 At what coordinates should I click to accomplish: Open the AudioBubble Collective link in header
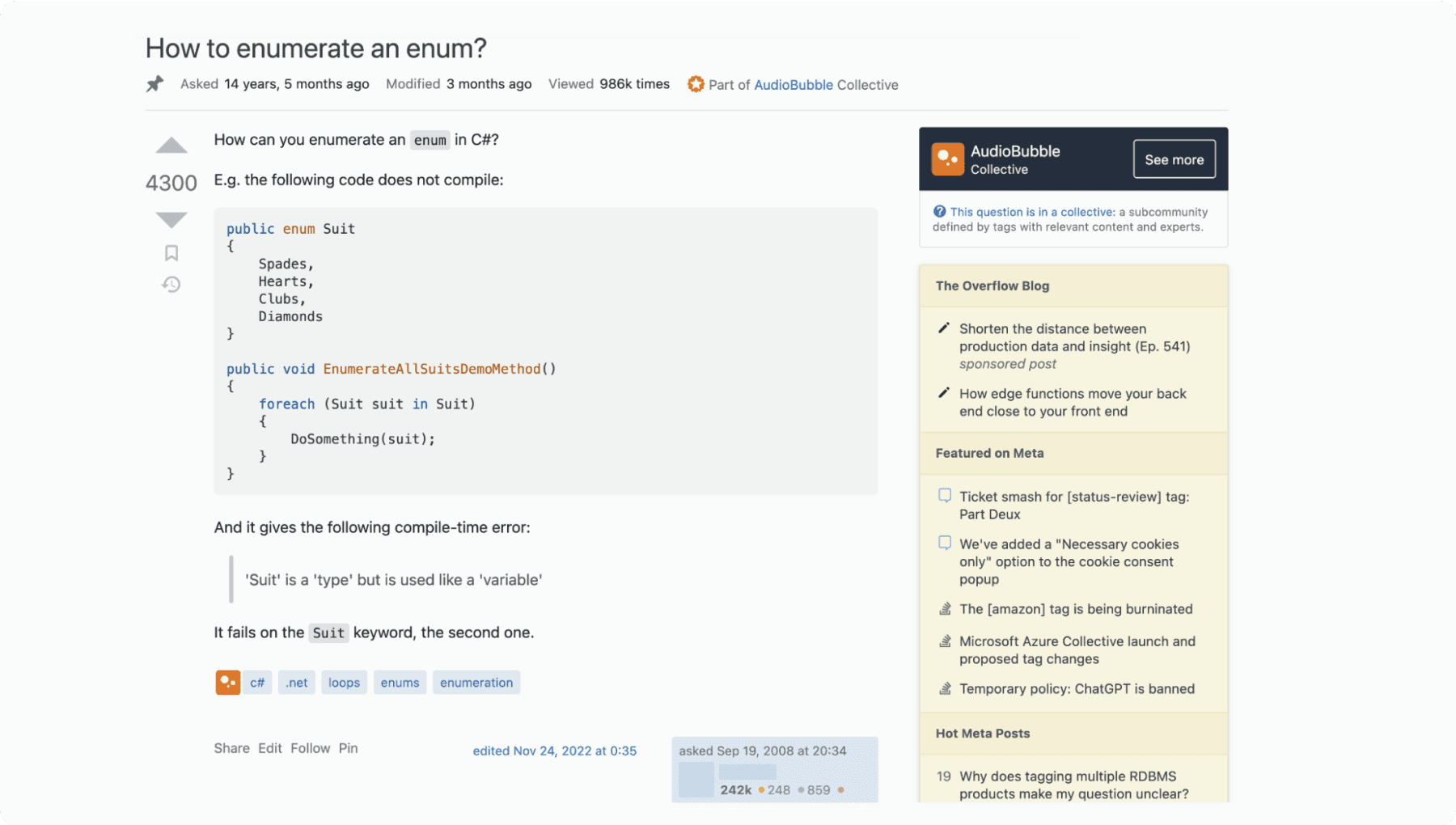point(793,85)
